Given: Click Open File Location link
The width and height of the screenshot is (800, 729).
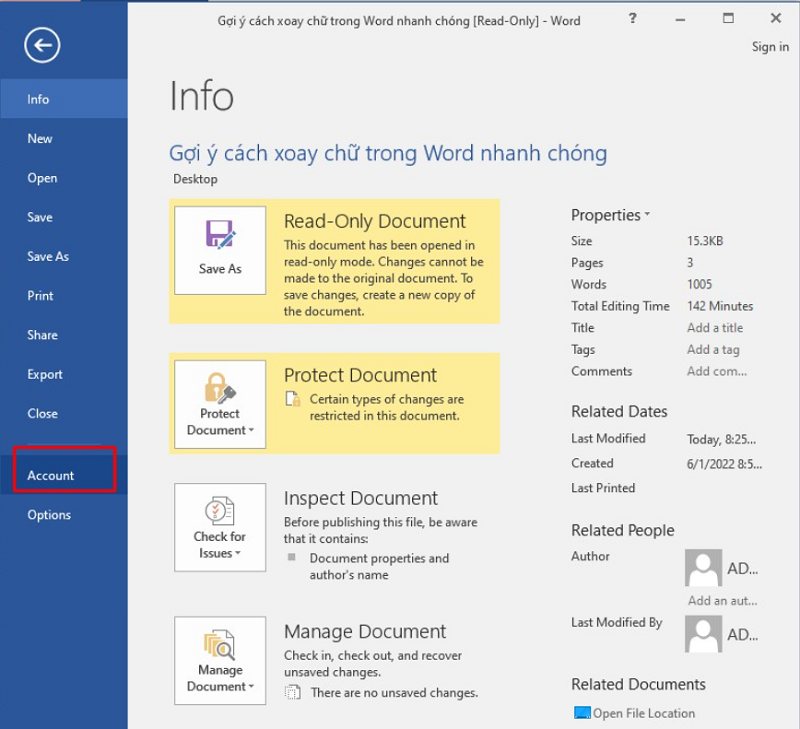Looking at the screenshot, I should tap(643, 713).
